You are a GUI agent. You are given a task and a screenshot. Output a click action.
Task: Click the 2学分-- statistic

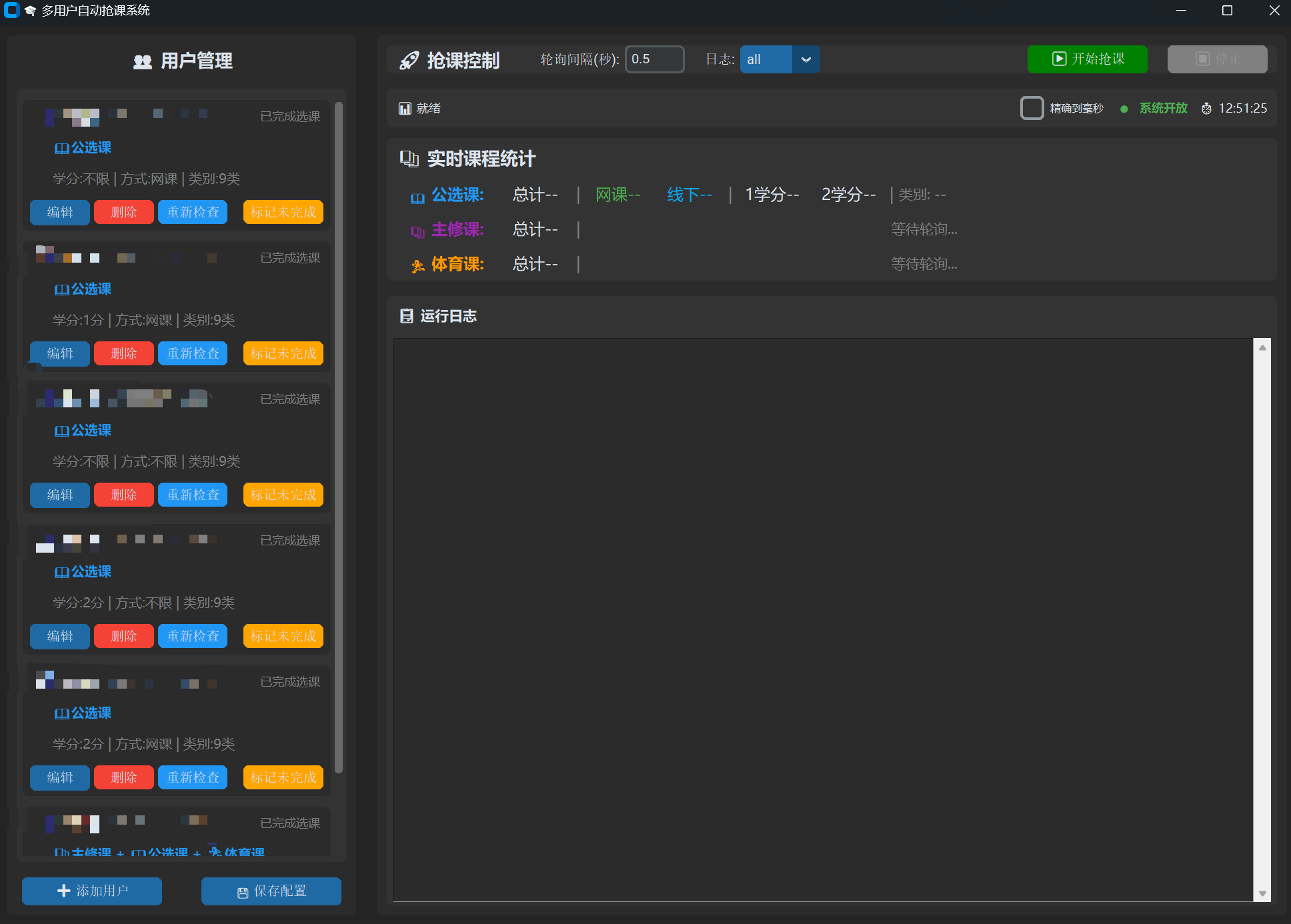coord(848,195)
